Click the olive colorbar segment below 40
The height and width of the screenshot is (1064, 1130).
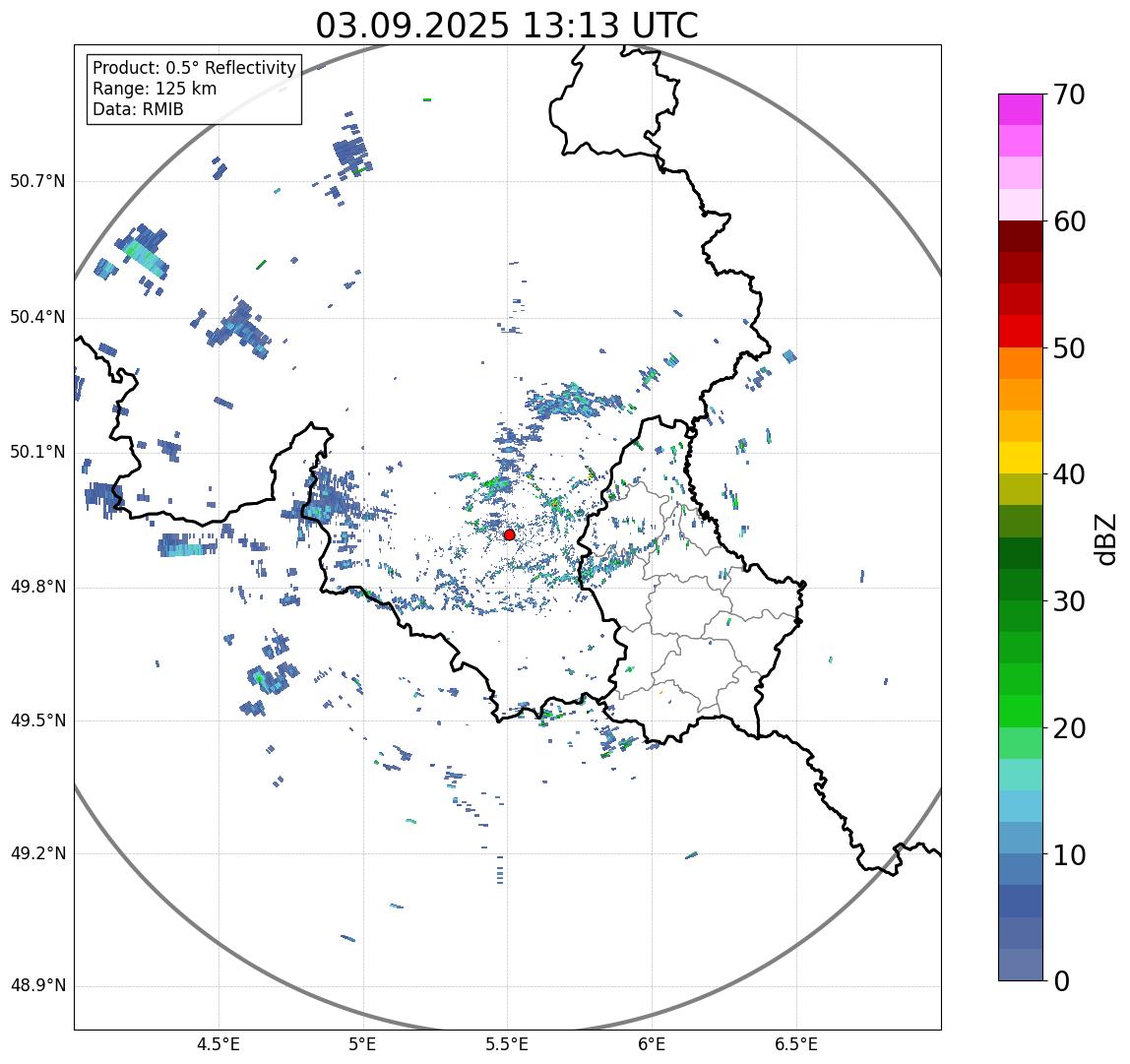click(x=1021, y=489)
